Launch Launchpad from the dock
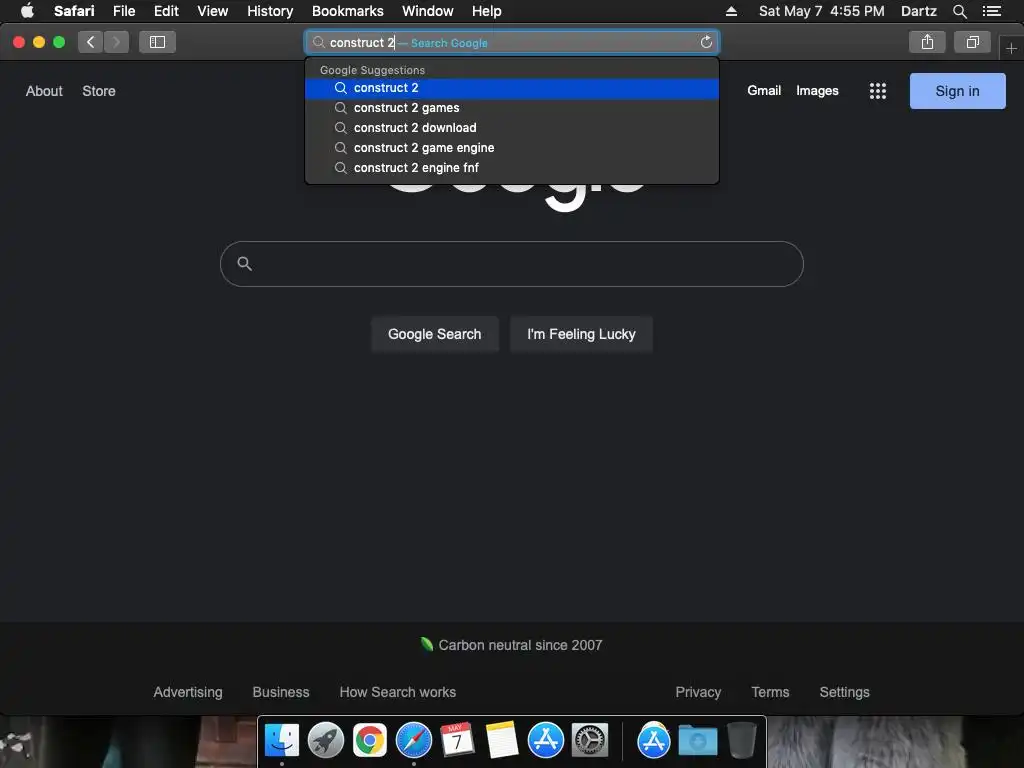 click(326, 741)
